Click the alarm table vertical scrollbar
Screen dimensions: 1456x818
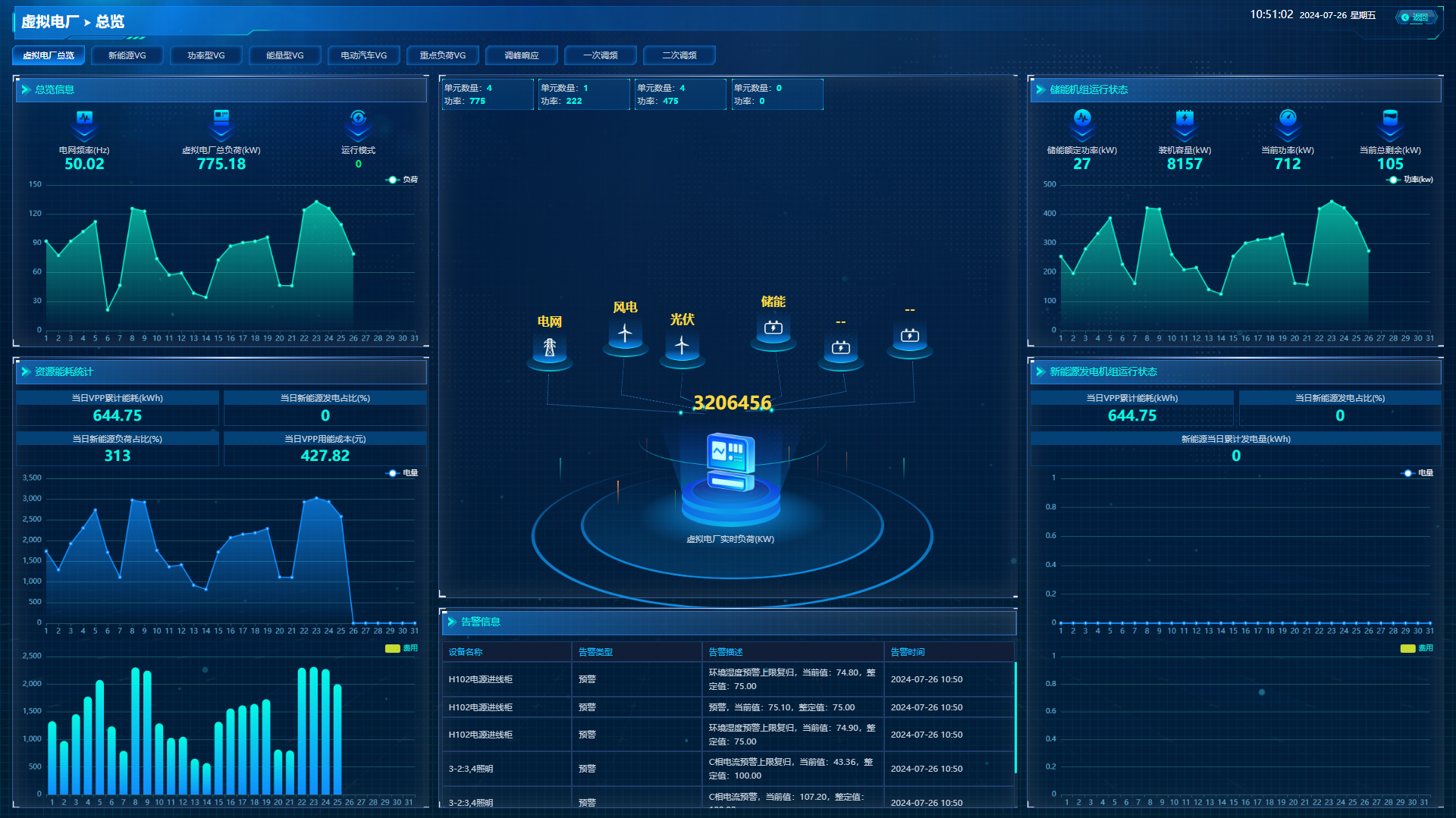[x=1015, y=716]
